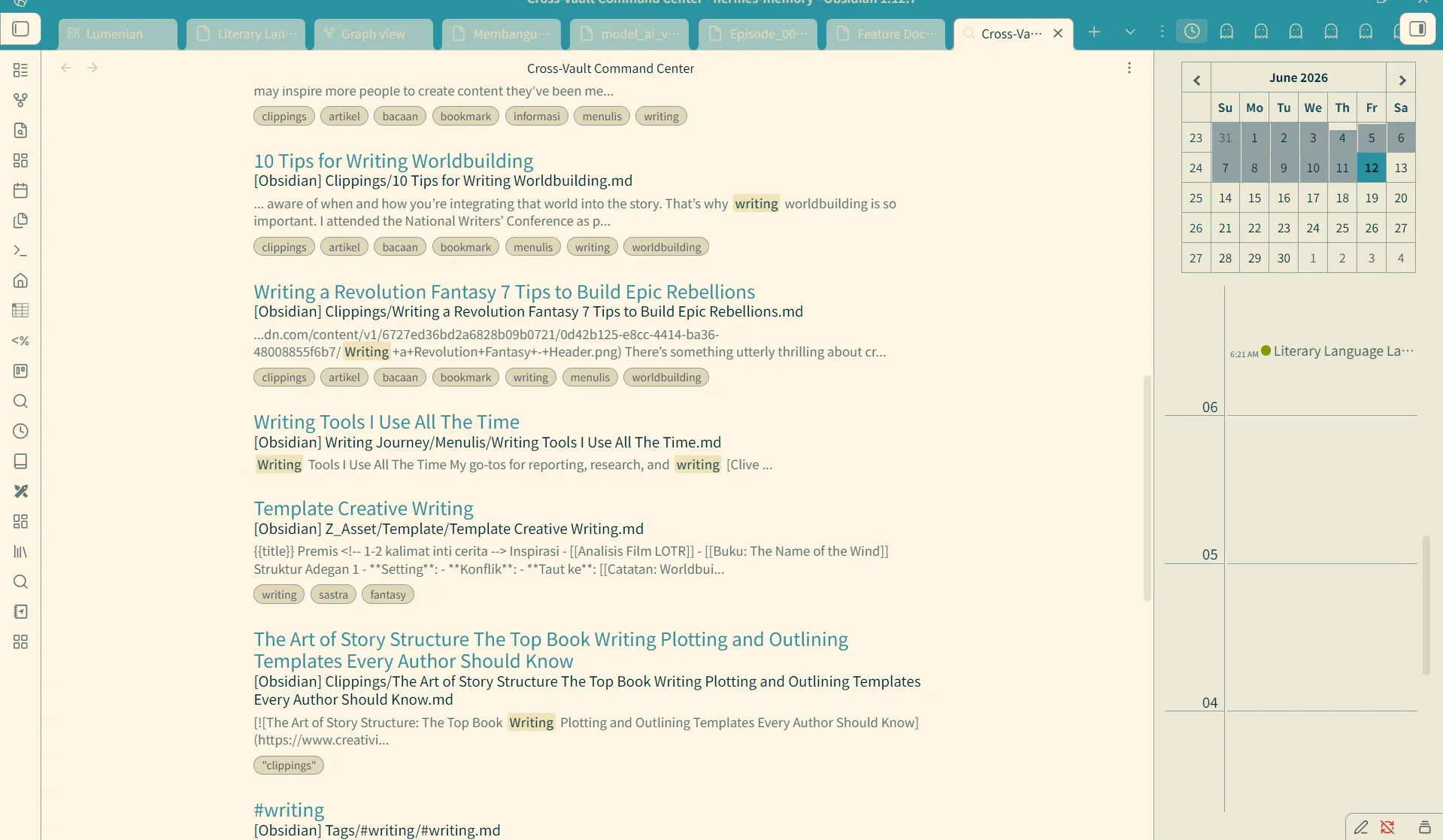Toggle the right sidebar panel
The height and width of the screenshot is (840, 1443).
pos(1417,29)
